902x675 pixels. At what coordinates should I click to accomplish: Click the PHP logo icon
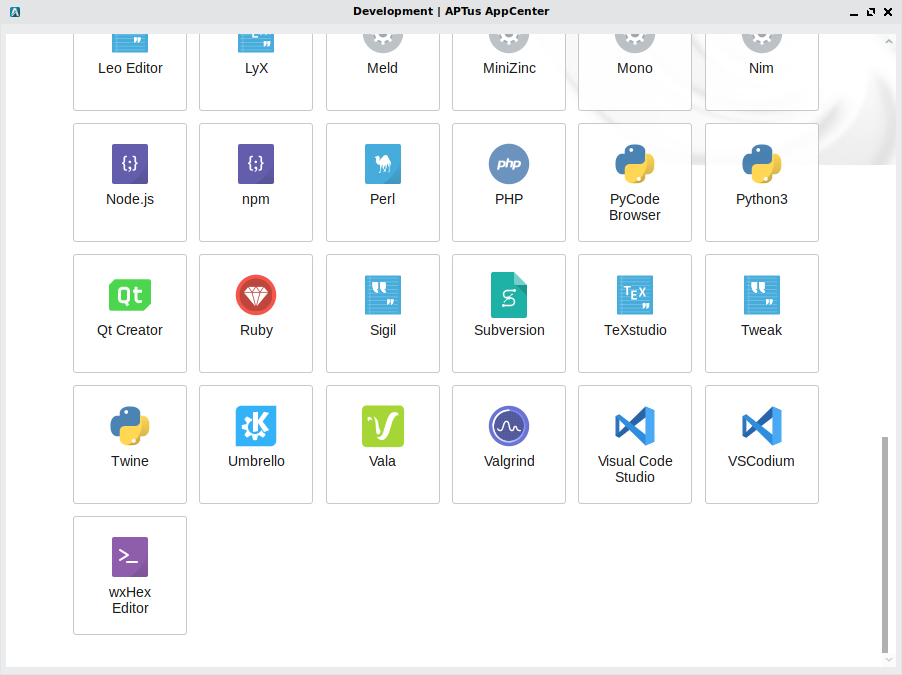pyautogui.click(x=509, y=164)
